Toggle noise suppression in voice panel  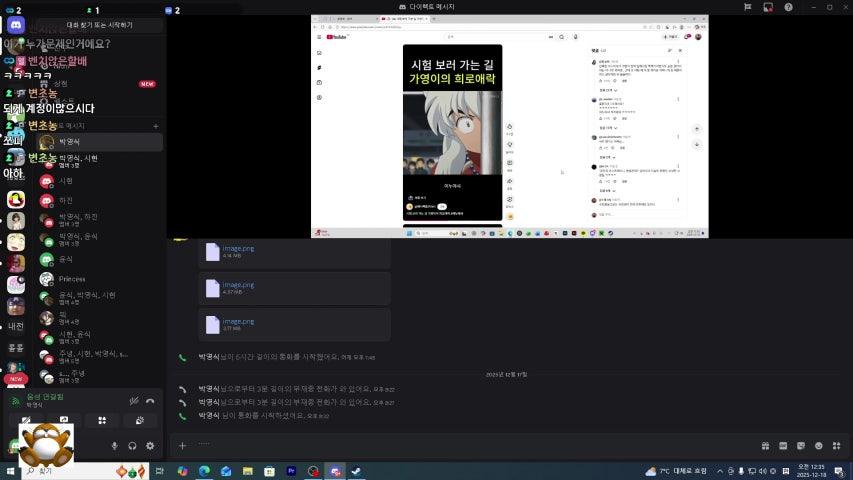(x=134, y=401)
